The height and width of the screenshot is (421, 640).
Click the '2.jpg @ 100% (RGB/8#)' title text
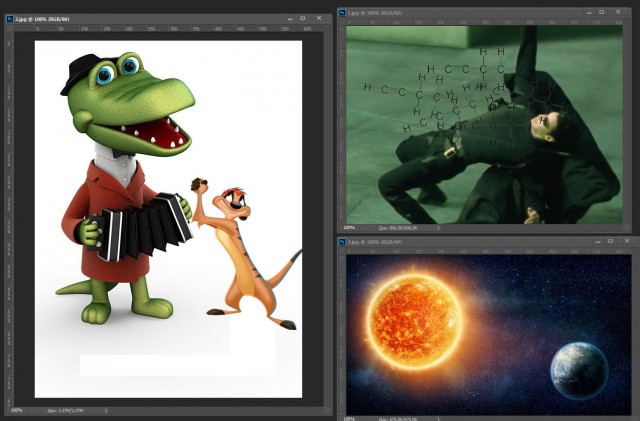point(42,19)
